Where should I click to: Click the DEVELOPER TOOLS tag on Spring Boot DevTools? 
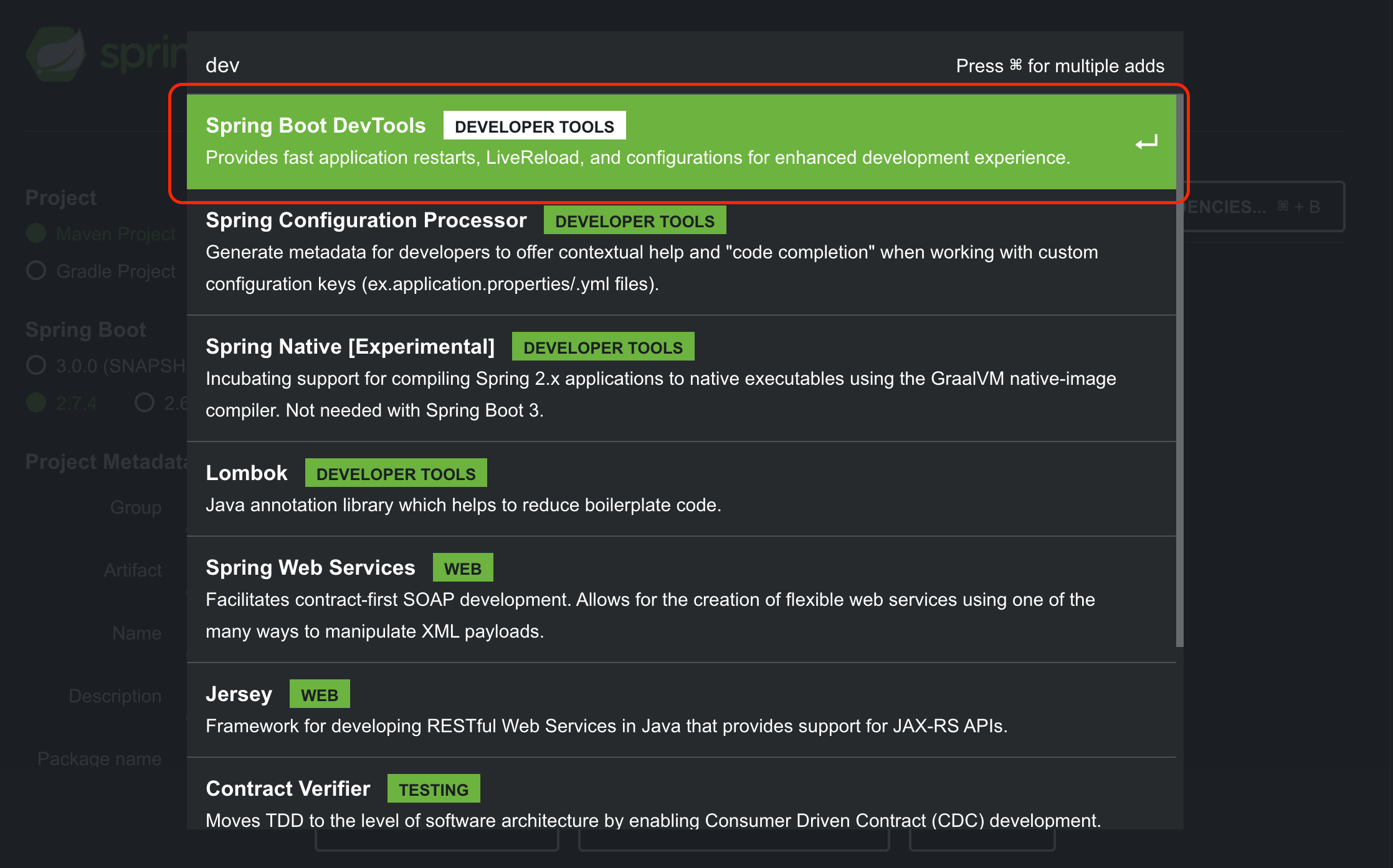[x=534, y=126]
